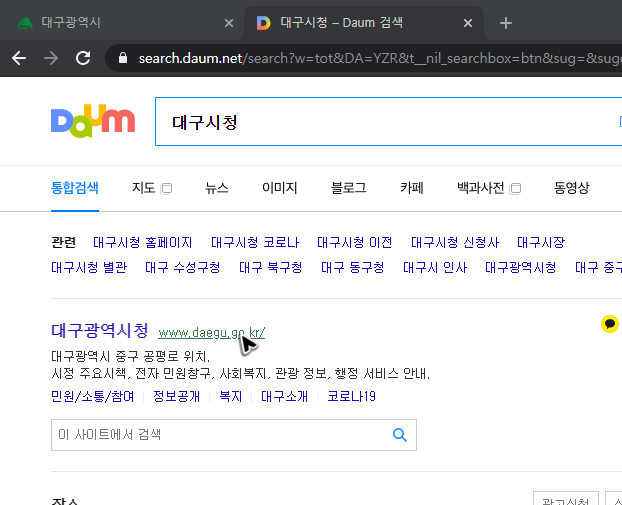
Task: Click related search 대구시 인사
Action: (435, 267)
